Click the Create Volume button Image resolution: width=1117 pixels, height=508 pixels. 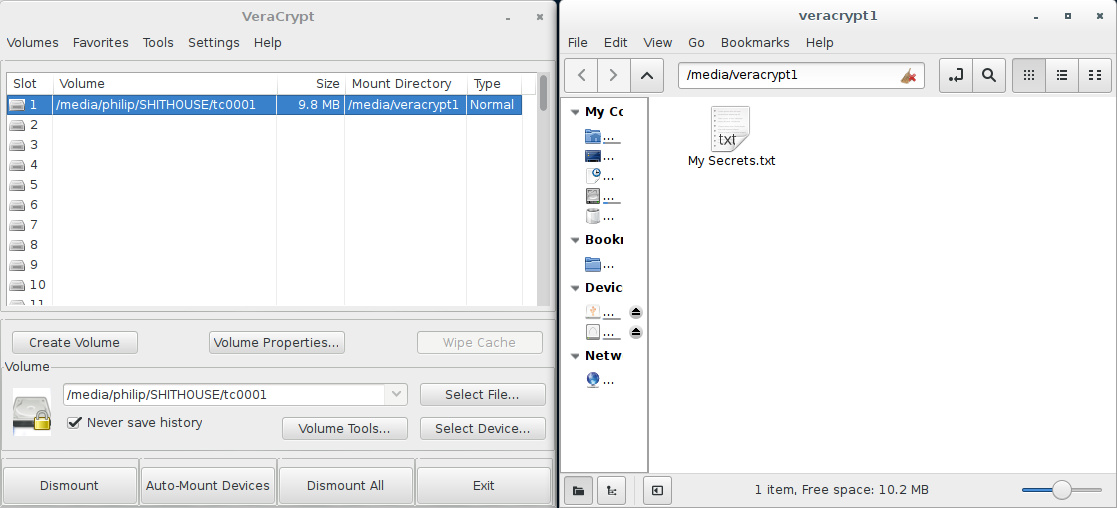tap(75, 343)
